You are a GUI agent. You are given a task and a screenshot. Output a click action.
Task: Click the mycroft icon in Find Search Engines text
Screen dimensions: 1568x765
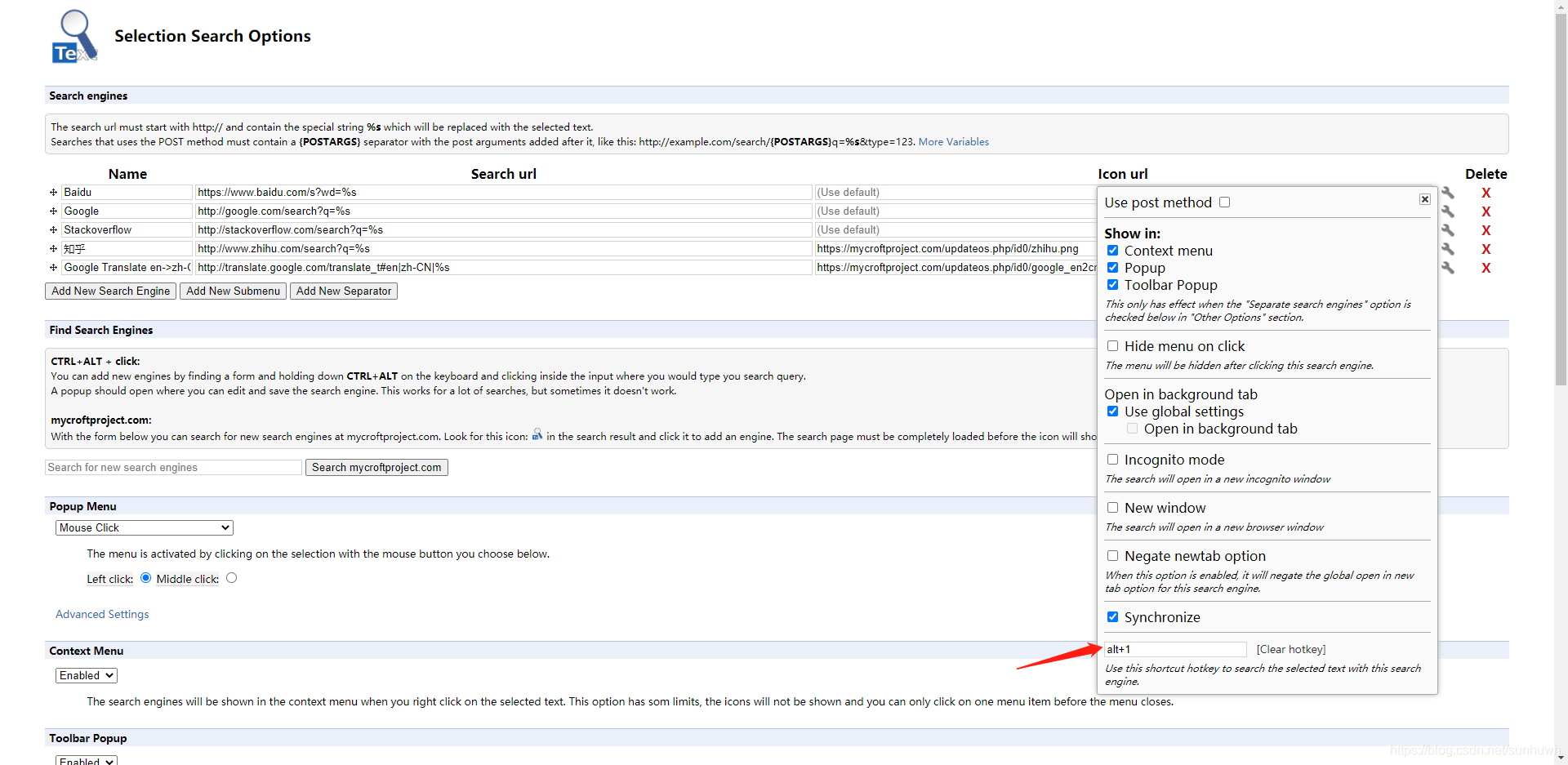(x=537, y=434)
